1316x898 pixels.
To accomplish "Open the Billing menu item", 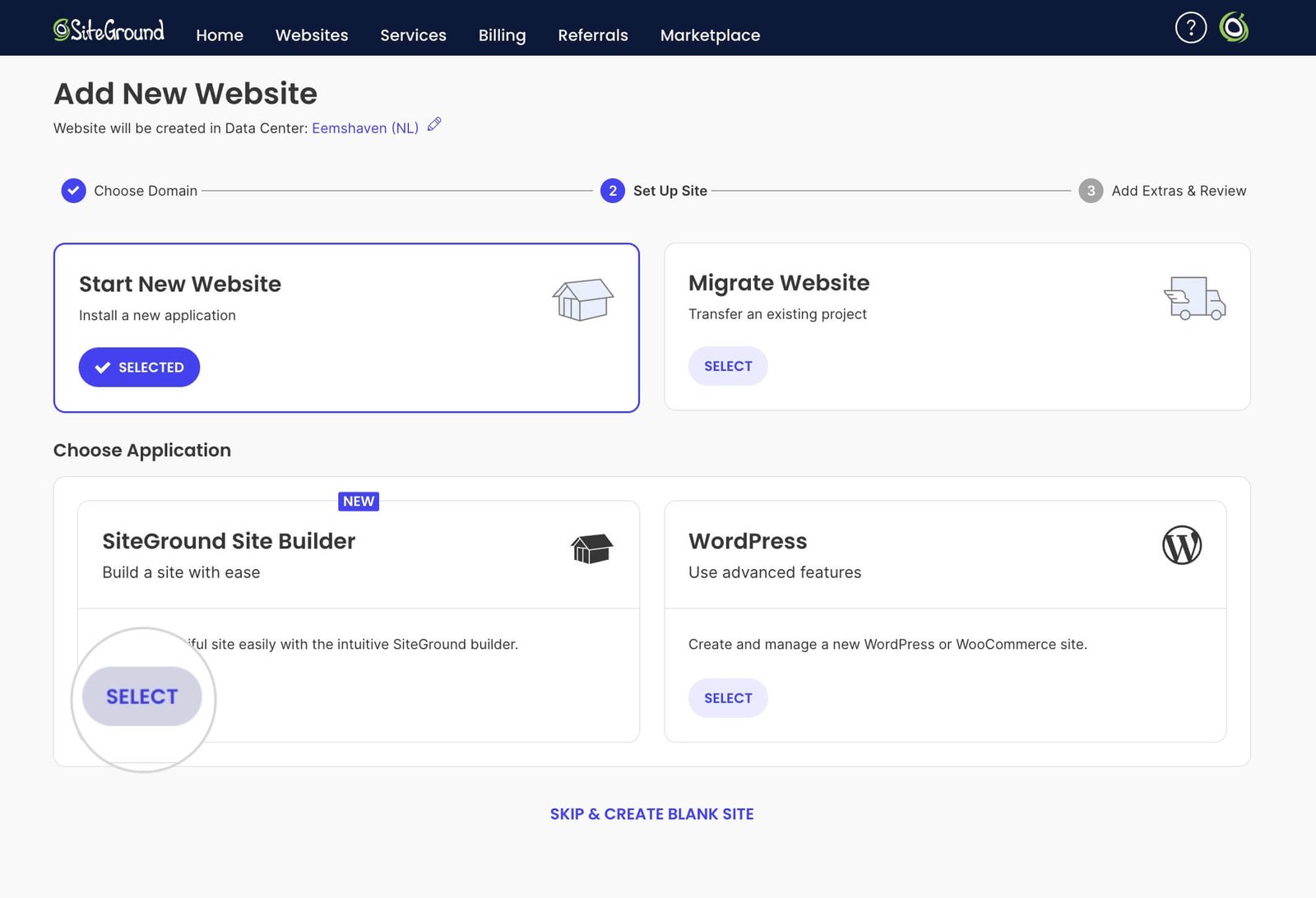I will coord(502,35).
